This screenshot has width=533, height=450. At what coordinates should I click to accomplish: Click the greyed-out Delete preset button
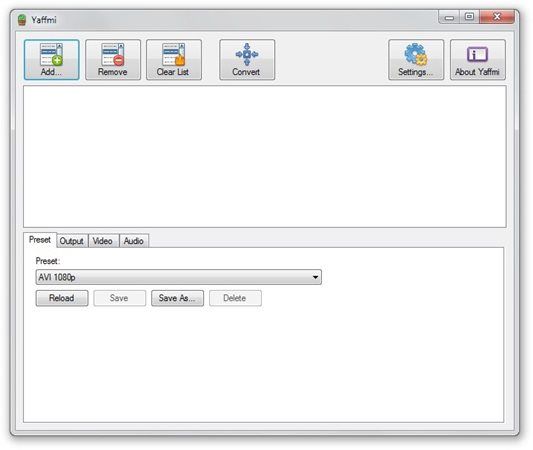(x=235, y=298)
